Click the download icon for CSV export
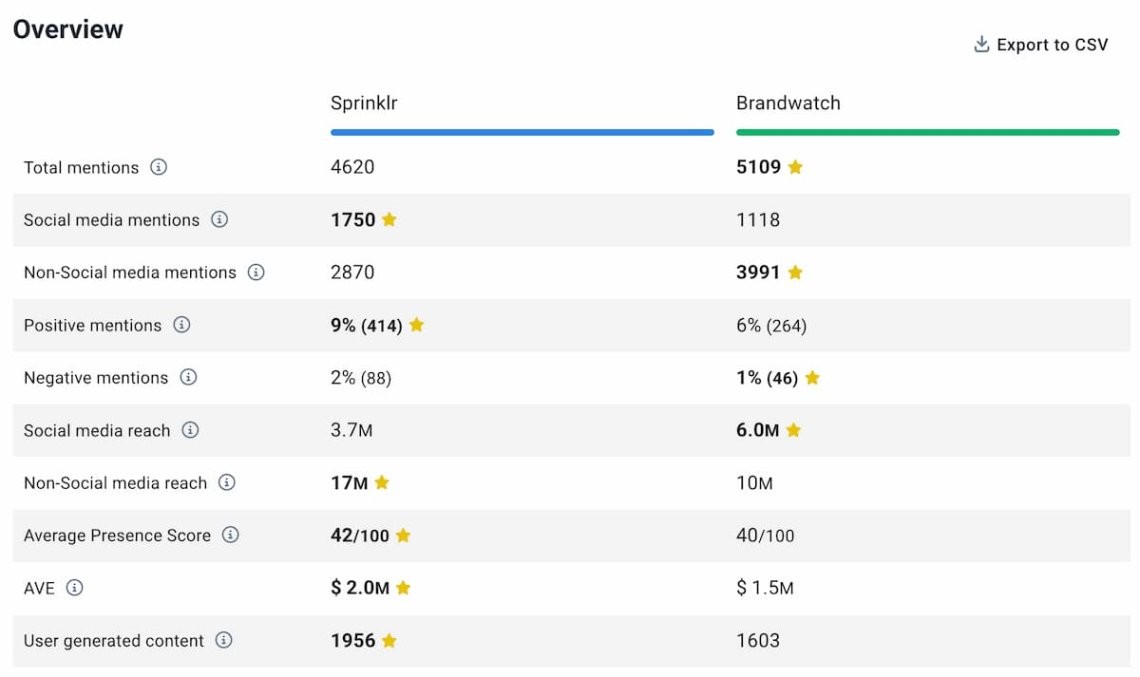This screenshot has height=677, width=1140. pos(981,45)
